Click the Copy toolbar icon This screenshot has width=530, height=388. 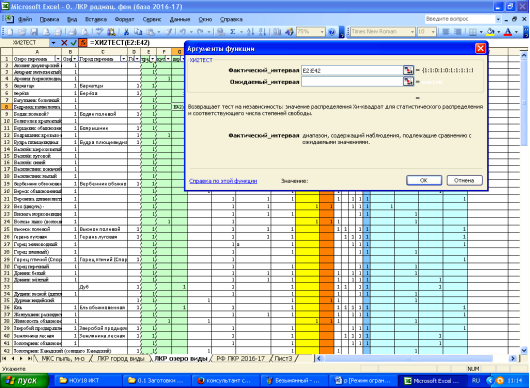pos(138,32)
